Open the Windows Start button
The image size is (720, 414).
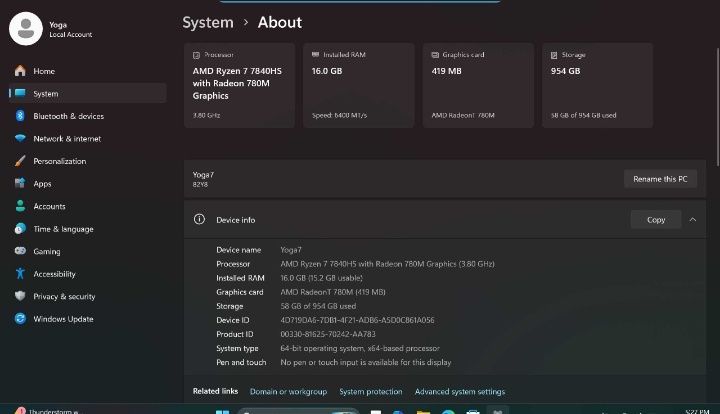[222, 411]
